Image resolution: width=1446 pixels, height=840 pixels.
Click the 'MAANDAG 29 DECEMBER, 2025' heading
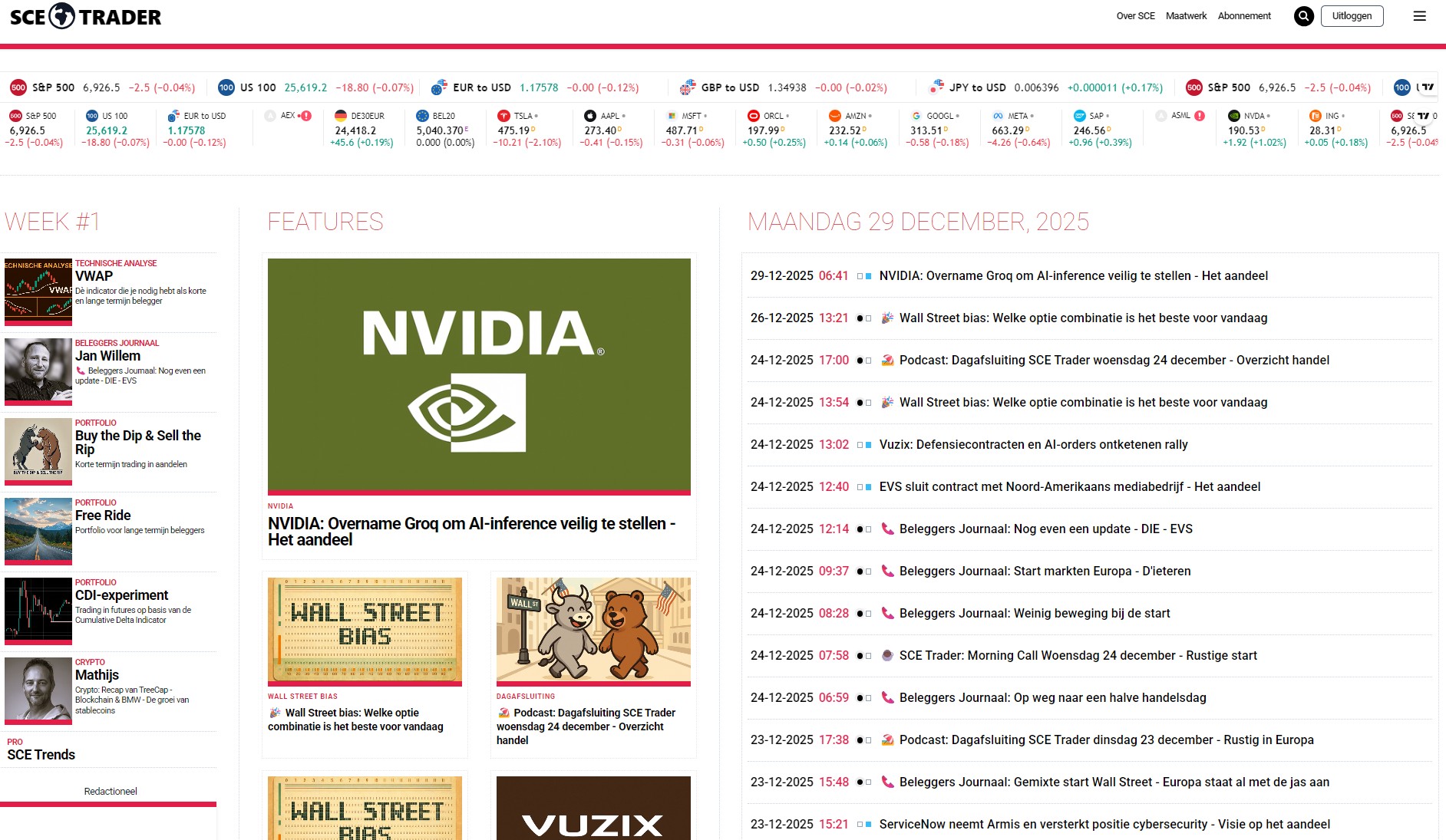[x=918, y=222]
